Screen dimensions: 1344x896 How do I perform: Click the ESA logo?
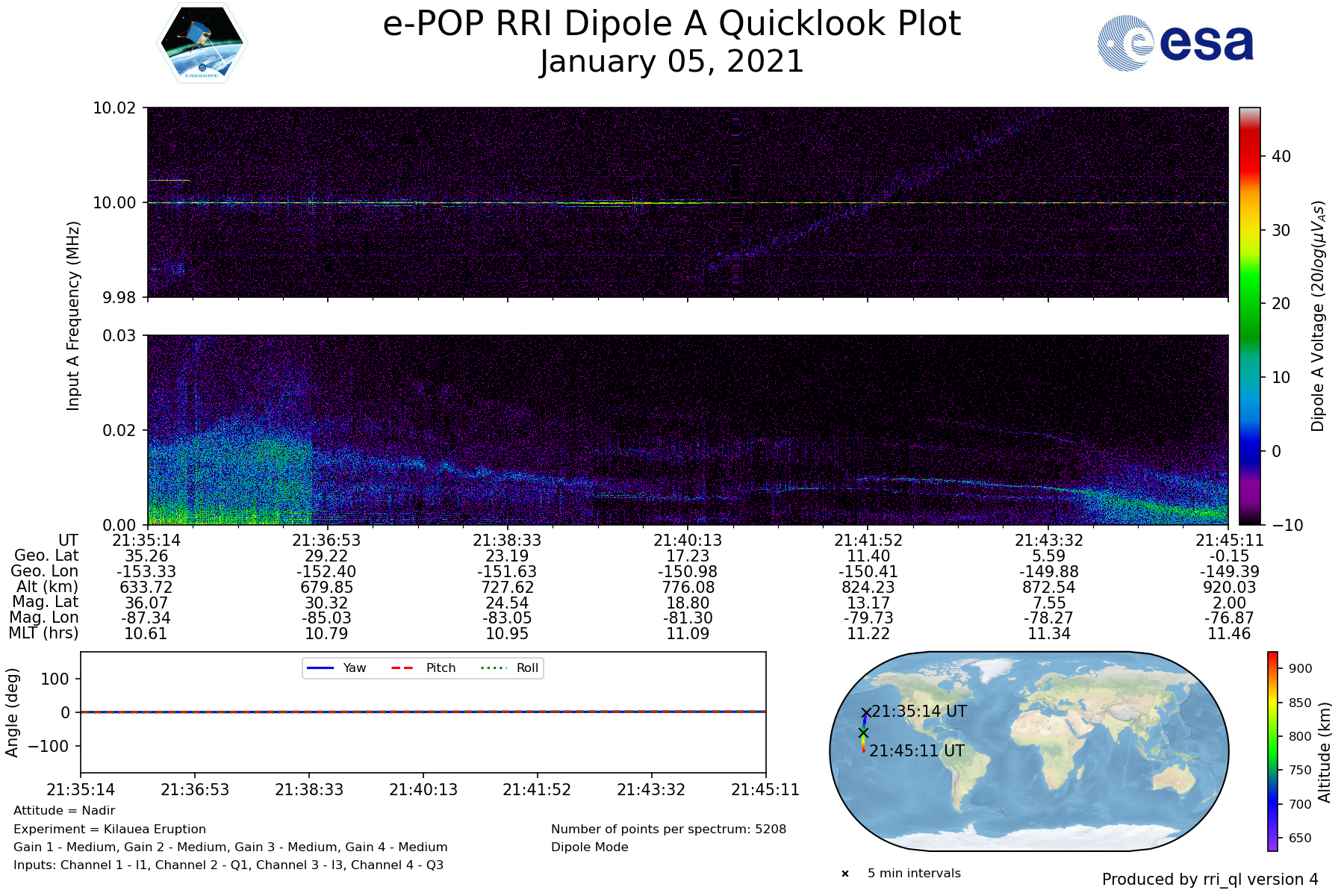point(1175,44)
